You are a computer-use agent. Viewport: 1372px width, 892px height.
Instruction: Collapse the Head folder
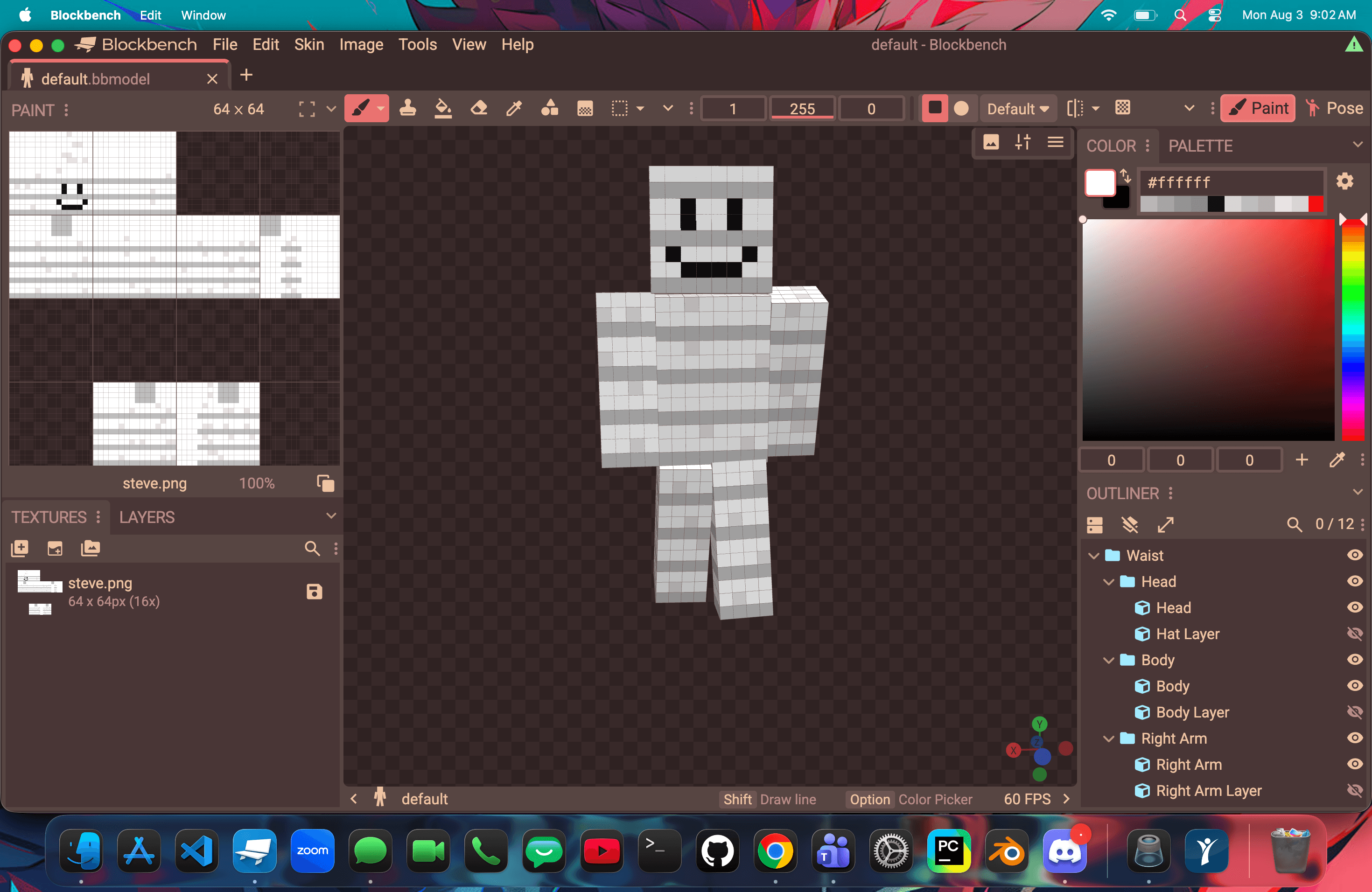[x=1108, y=582]
